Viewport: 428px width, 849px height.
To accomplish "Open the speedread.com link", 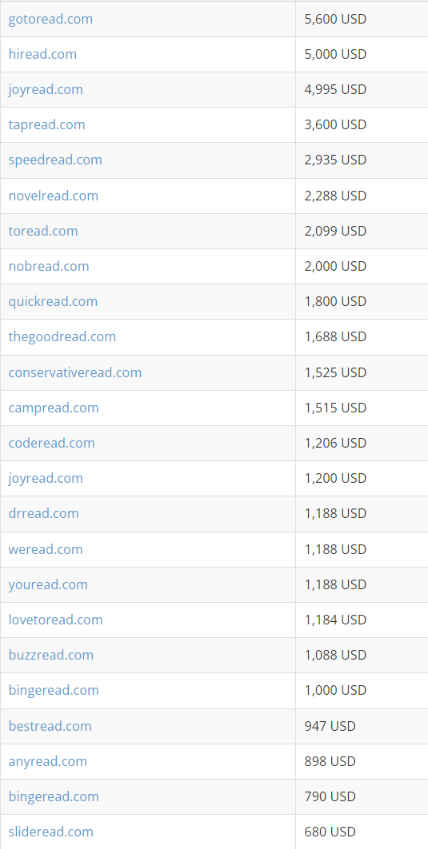I will [x=55, y=160].
